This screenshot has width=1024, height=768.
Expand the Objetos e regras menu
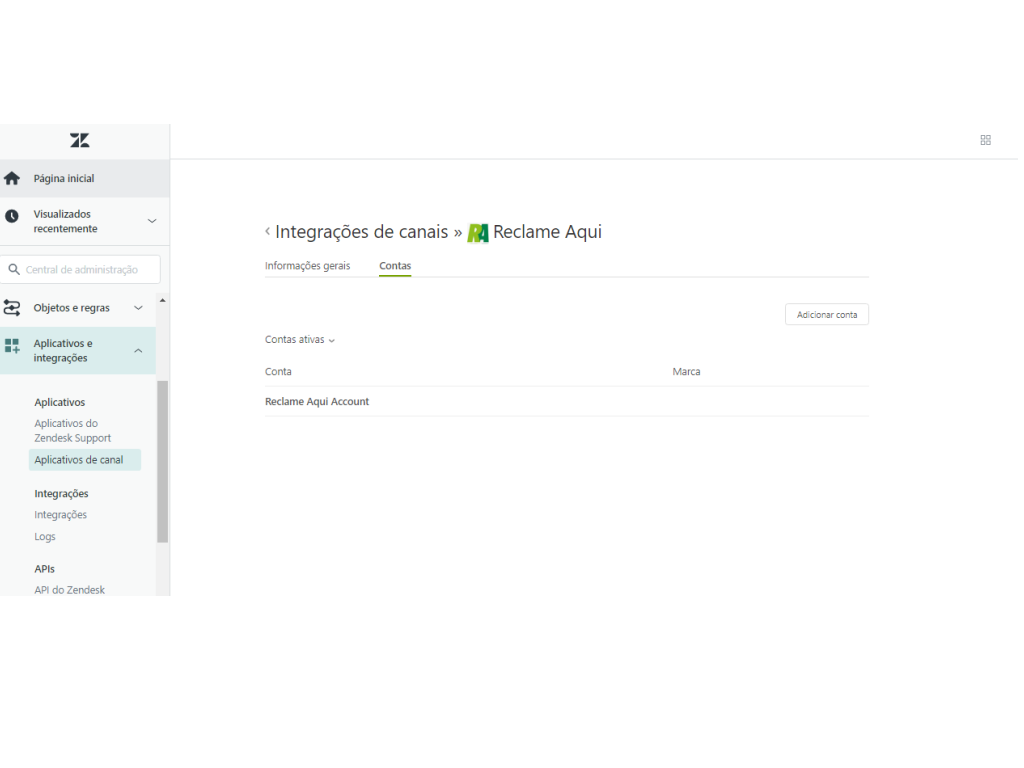click(x=138, y=308)
